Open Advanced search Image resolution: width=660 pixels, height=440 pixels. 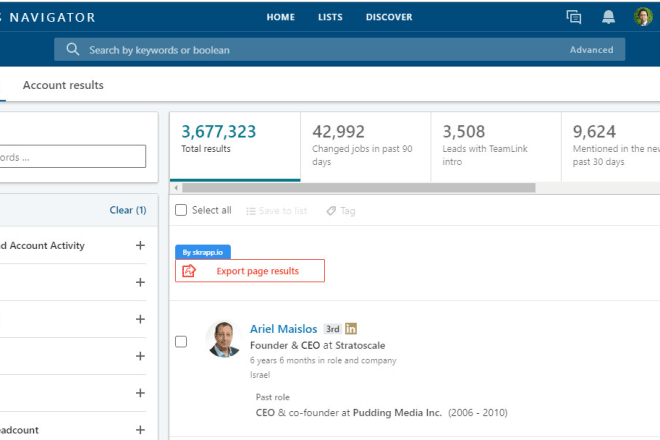click(591, 50)
